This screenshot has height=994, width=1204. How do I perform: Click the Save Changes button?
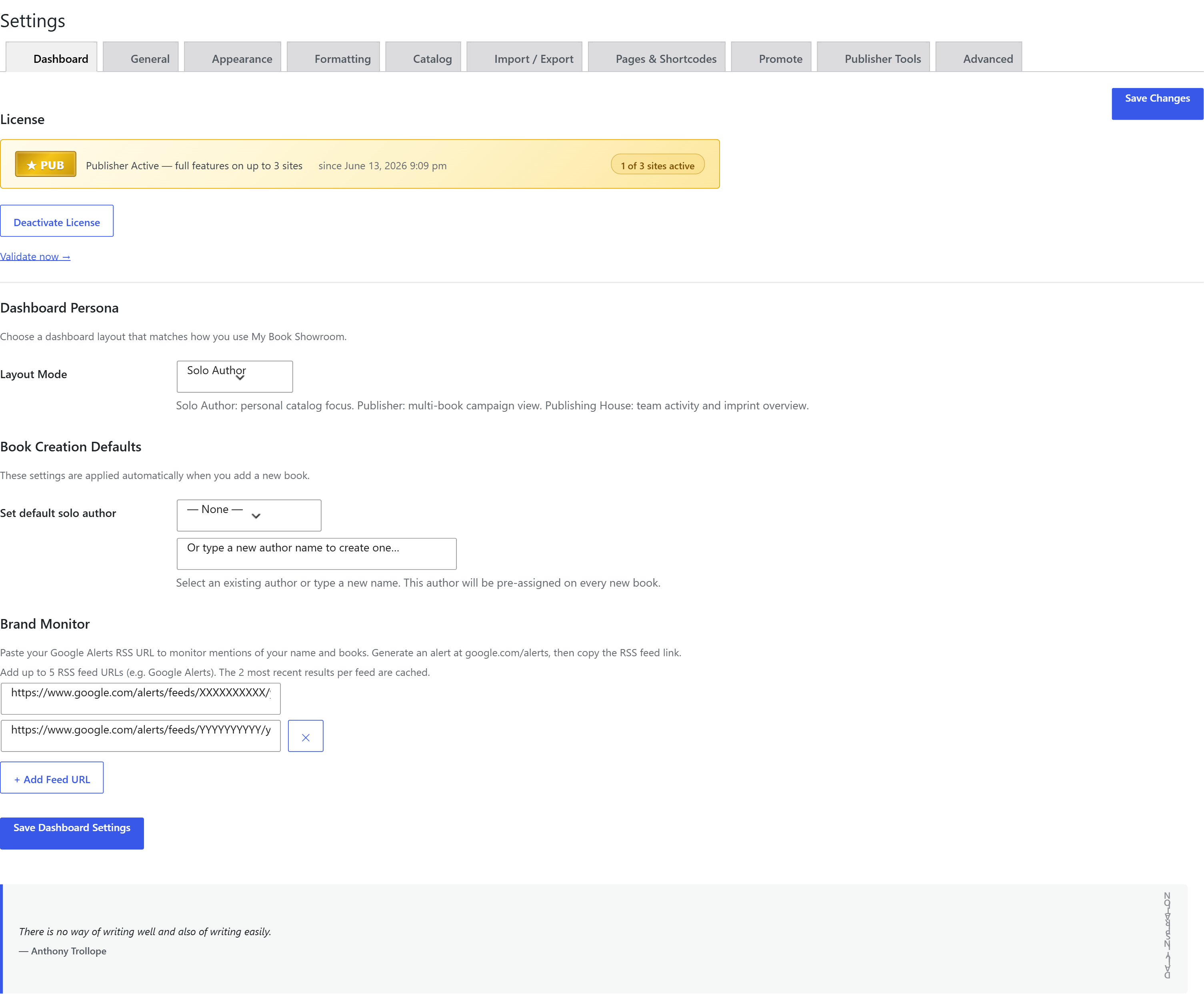[1157, 104]
